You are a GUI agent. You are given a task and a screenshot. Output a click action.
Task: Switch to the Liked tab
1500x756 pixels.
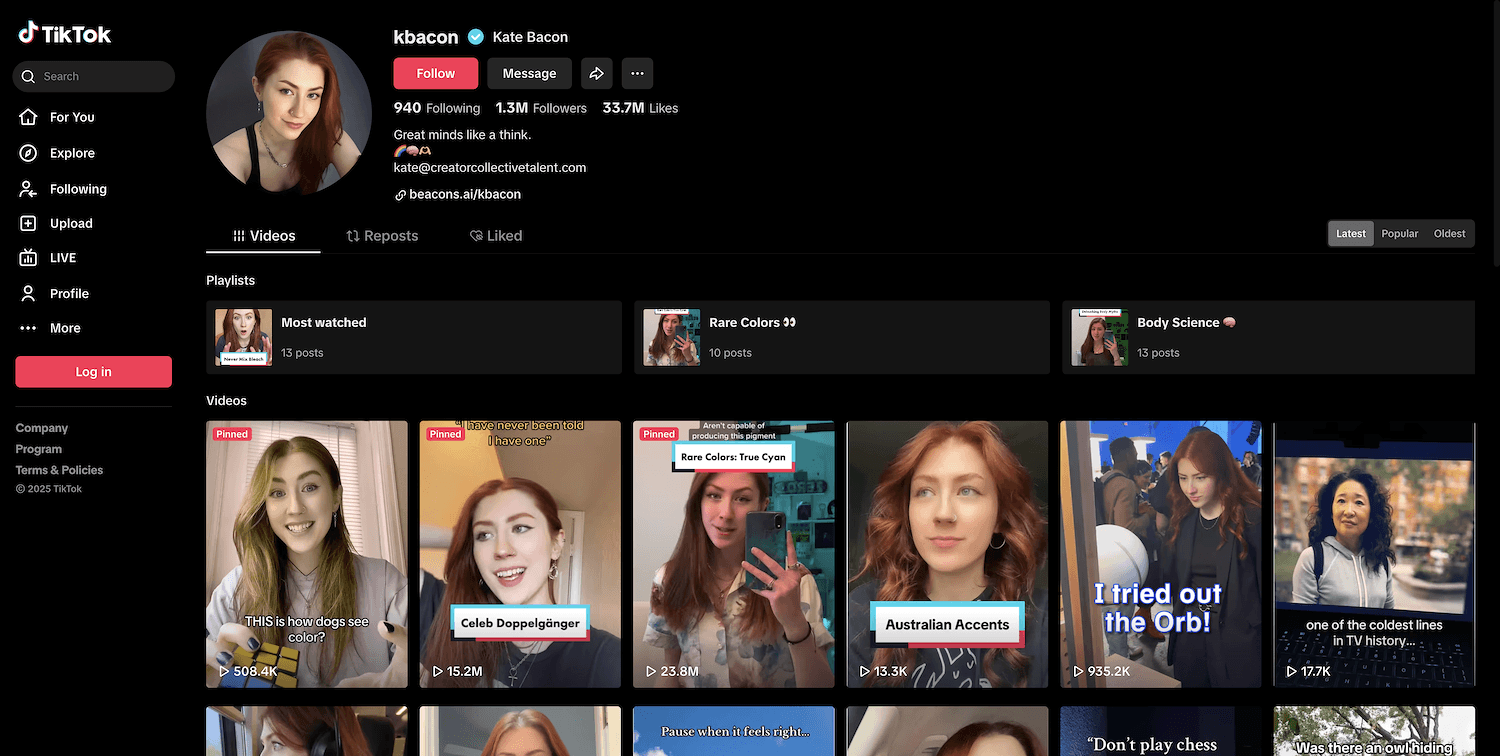coord(496,236)
